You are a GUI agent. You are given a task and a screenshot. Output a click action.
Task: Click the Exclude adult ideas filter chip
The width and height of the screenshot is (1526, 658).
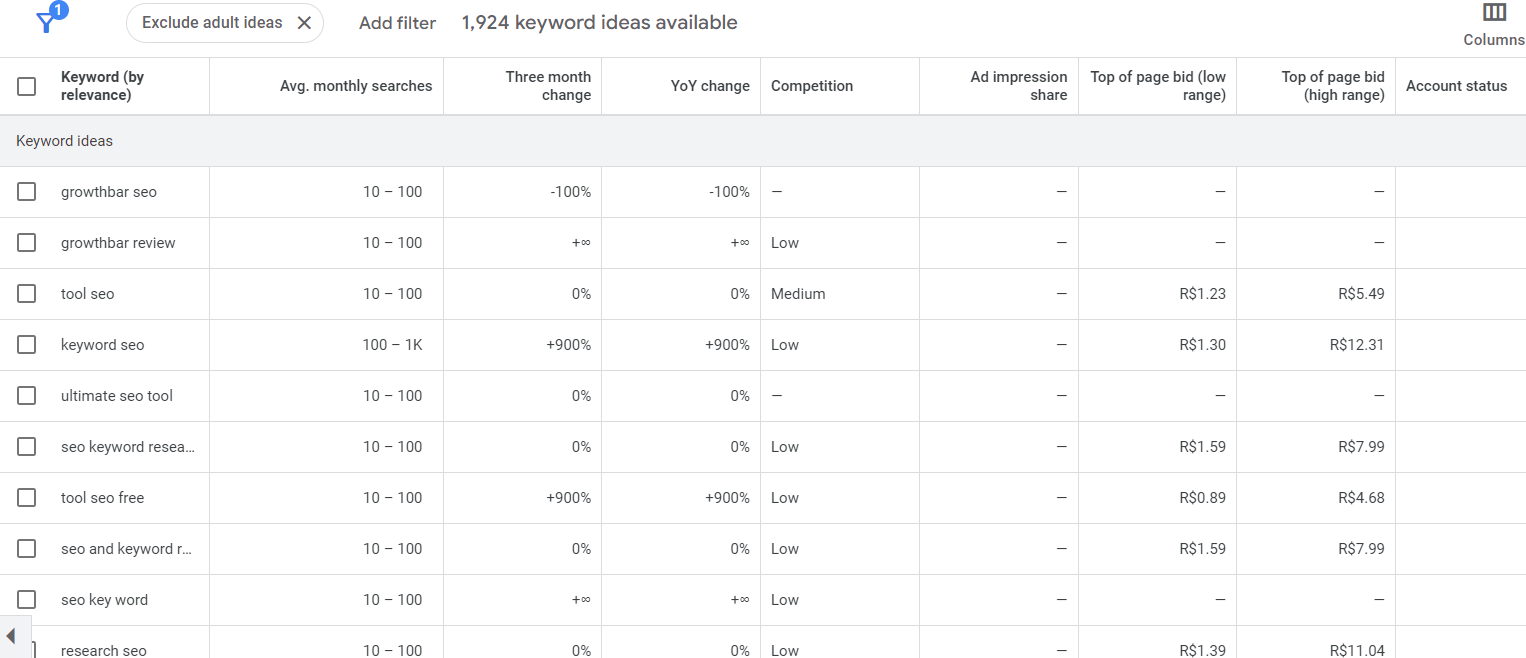click(212, 23)
